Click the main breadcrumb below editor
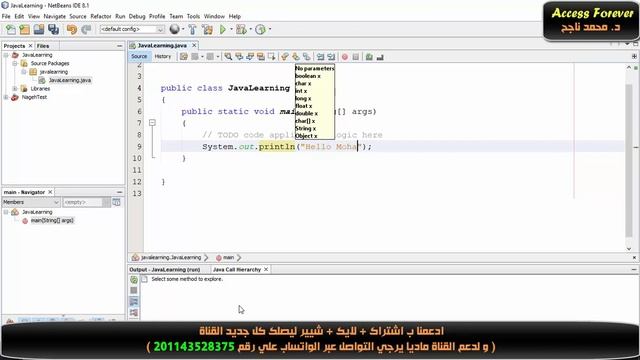The image size is (640, 360). pyautogui.click(x=229, y=258)
